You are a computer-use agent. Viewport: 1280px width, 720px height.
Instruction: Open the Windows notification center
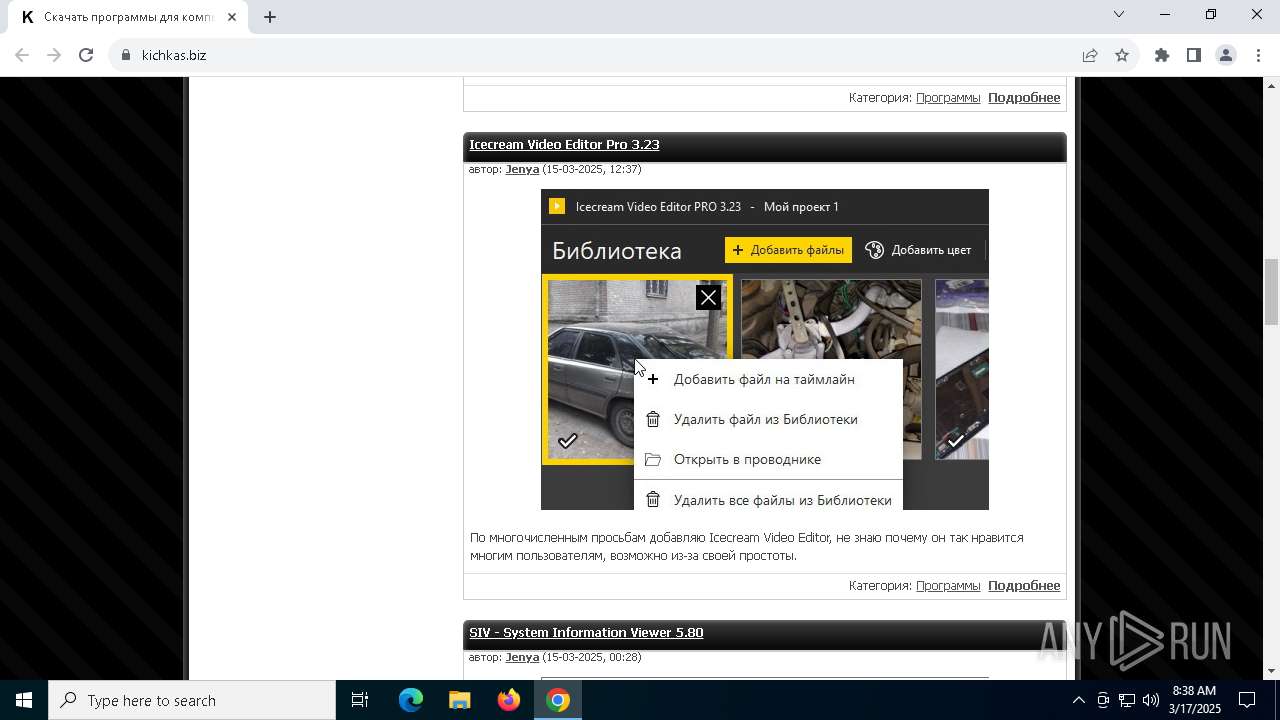pos(1247,700)
